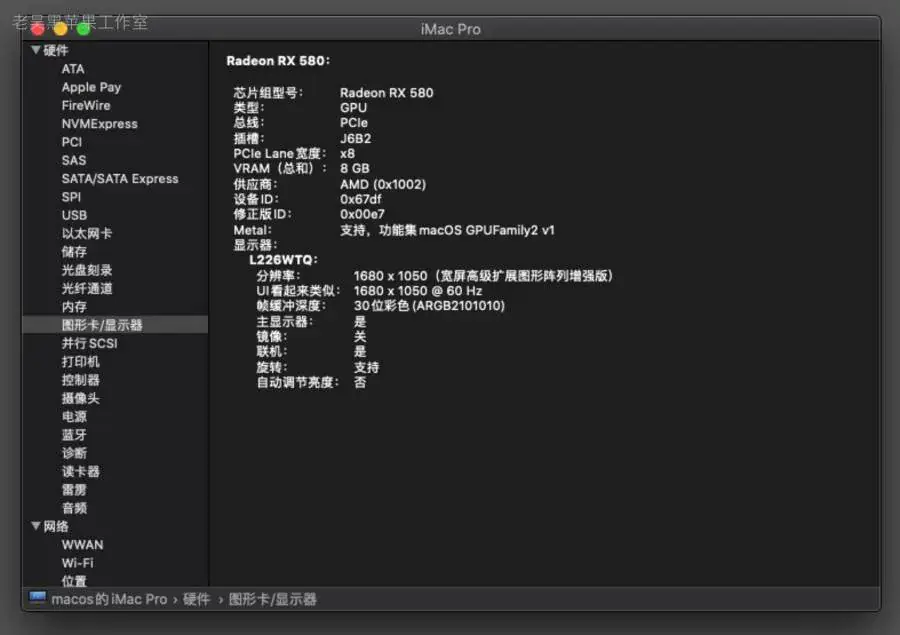Open 音频 sidebar entry

click(x=74, y=508)
